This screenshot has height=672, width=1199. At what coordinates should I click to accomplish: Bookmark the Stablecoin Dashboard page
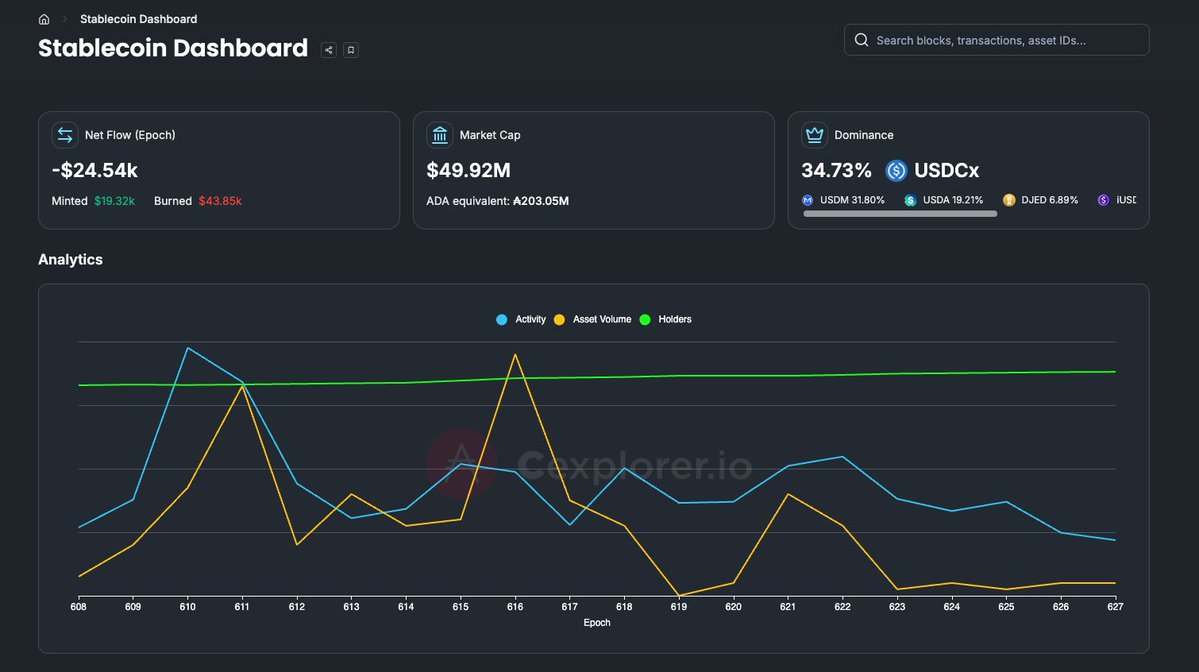tap(351, 50)
